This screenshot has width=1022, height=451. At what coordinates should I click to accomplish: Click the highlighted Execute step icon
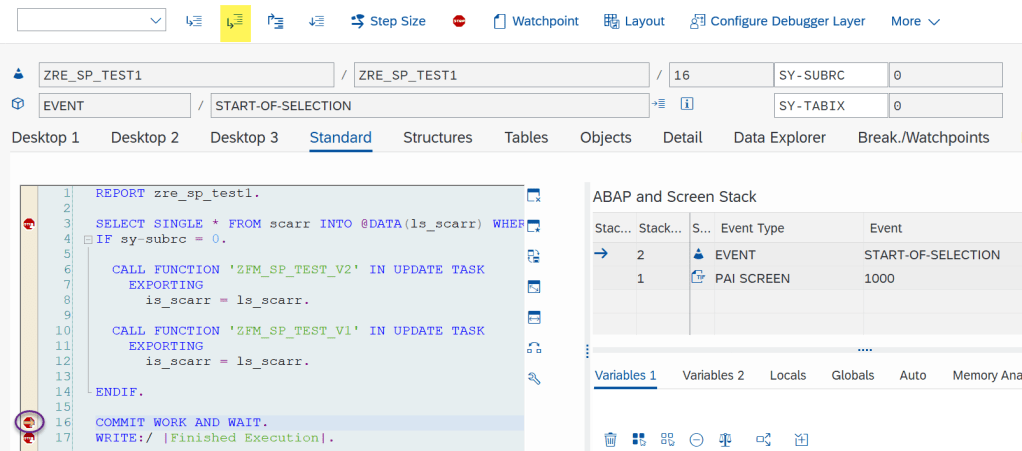click(235, 21)
